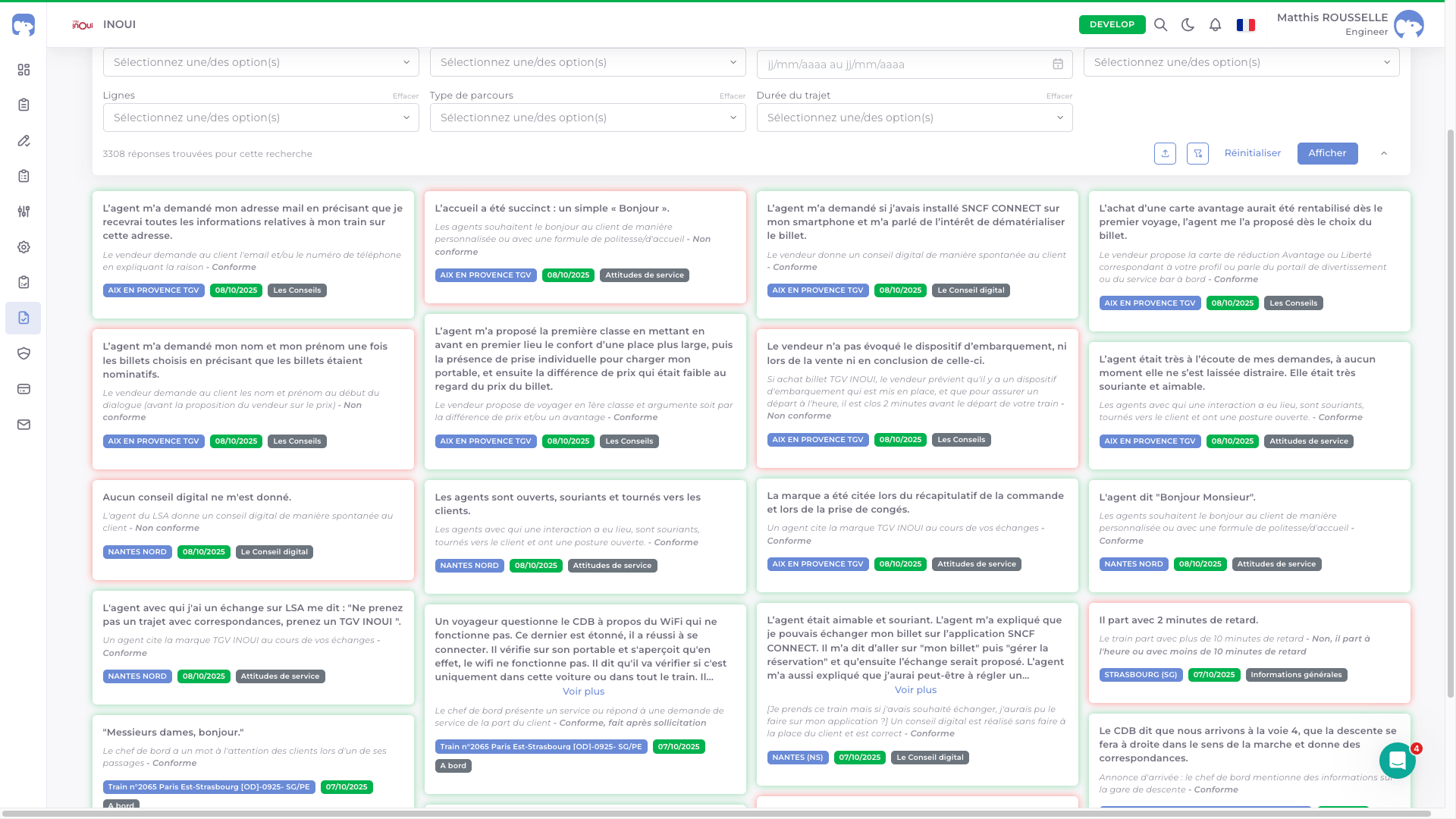Click the card title 'L'agent dit "Bonjour Monsieur".'
Image resolution: width=1456 pixels, height=819 pixels.
(x=1178, y=497)
